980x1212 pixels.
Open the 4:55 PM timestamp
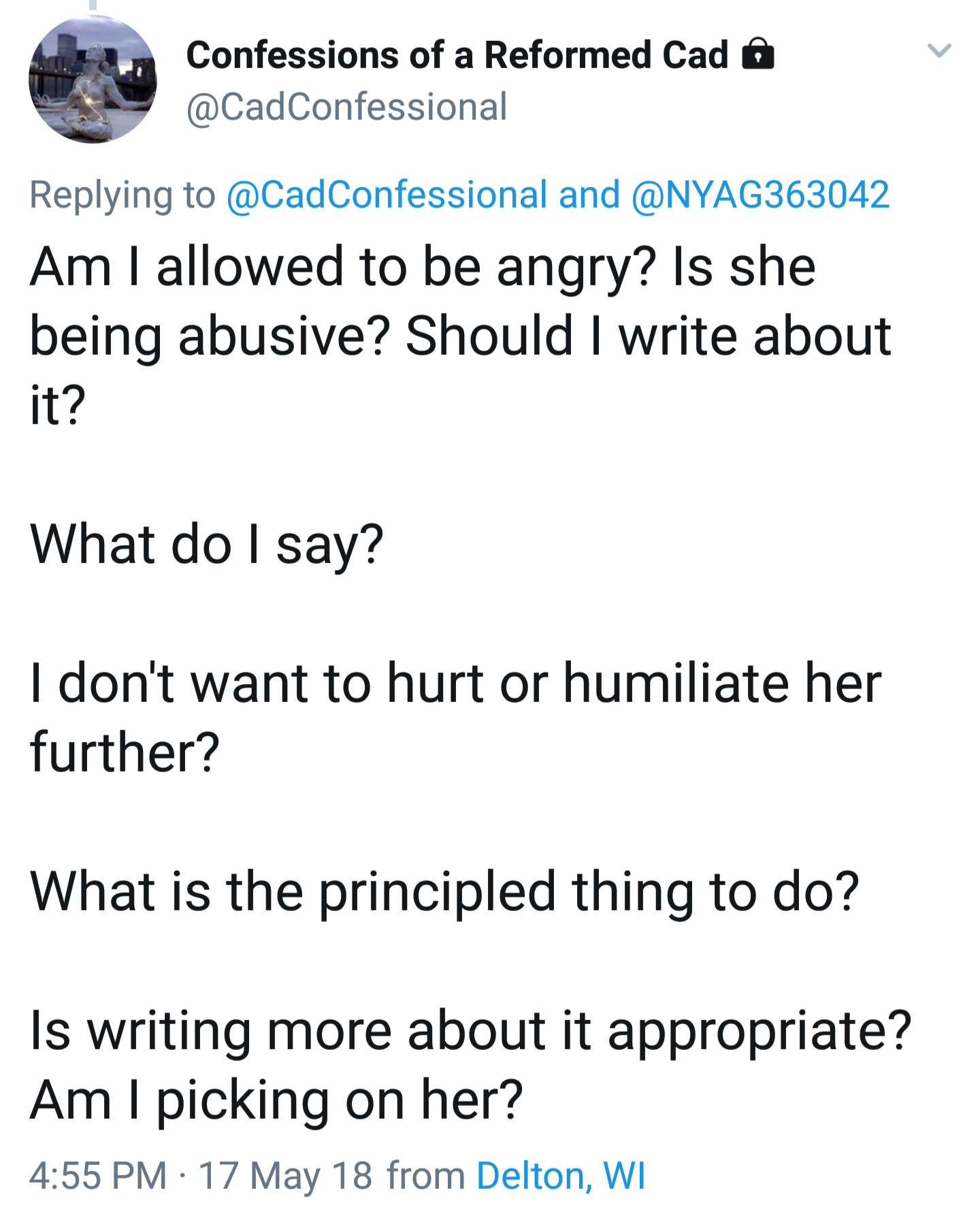(x=98, y=1176)
